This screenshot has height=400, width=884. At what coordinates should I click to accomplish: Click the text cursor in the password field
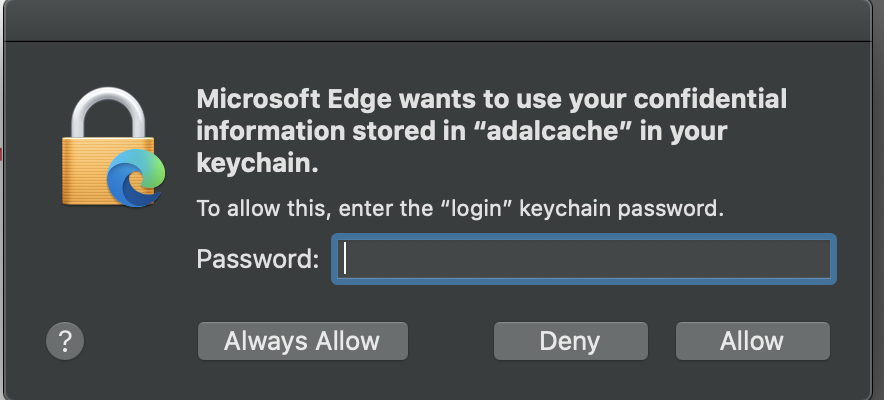[345, 260]
